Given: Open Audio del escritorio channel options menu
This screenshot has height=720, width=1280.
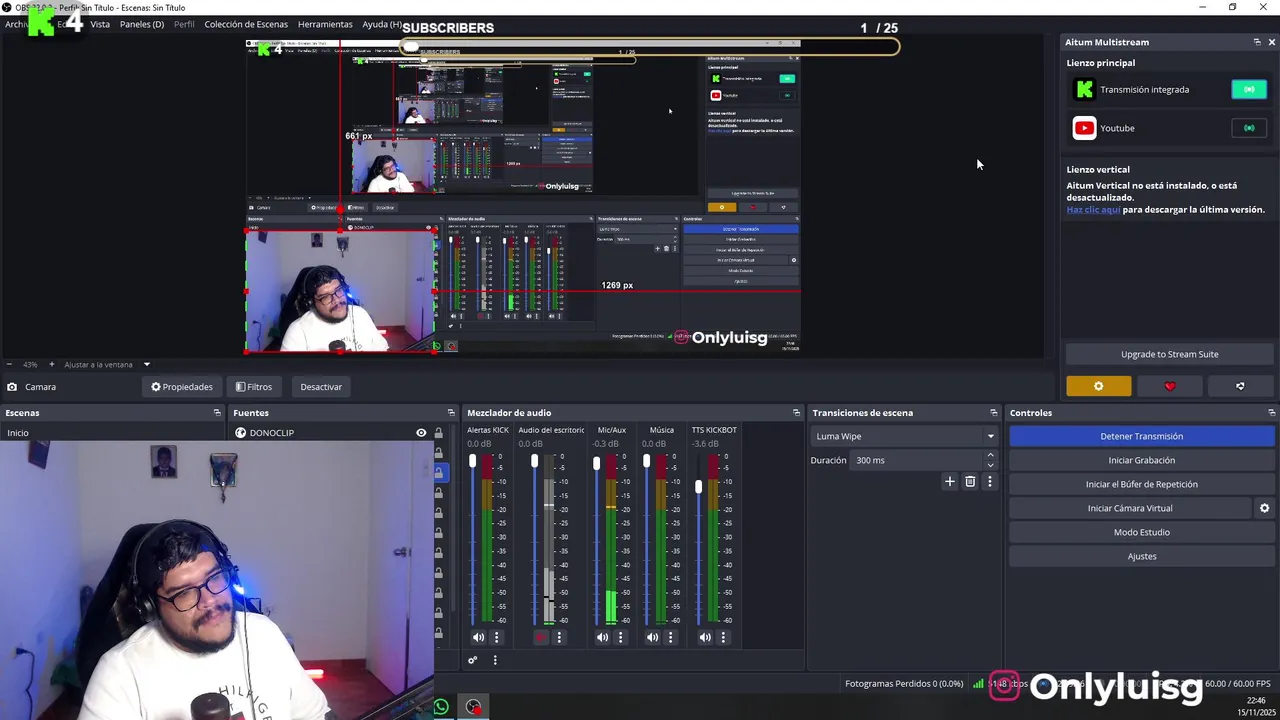Looking at the screenshot, I should 559,637.
